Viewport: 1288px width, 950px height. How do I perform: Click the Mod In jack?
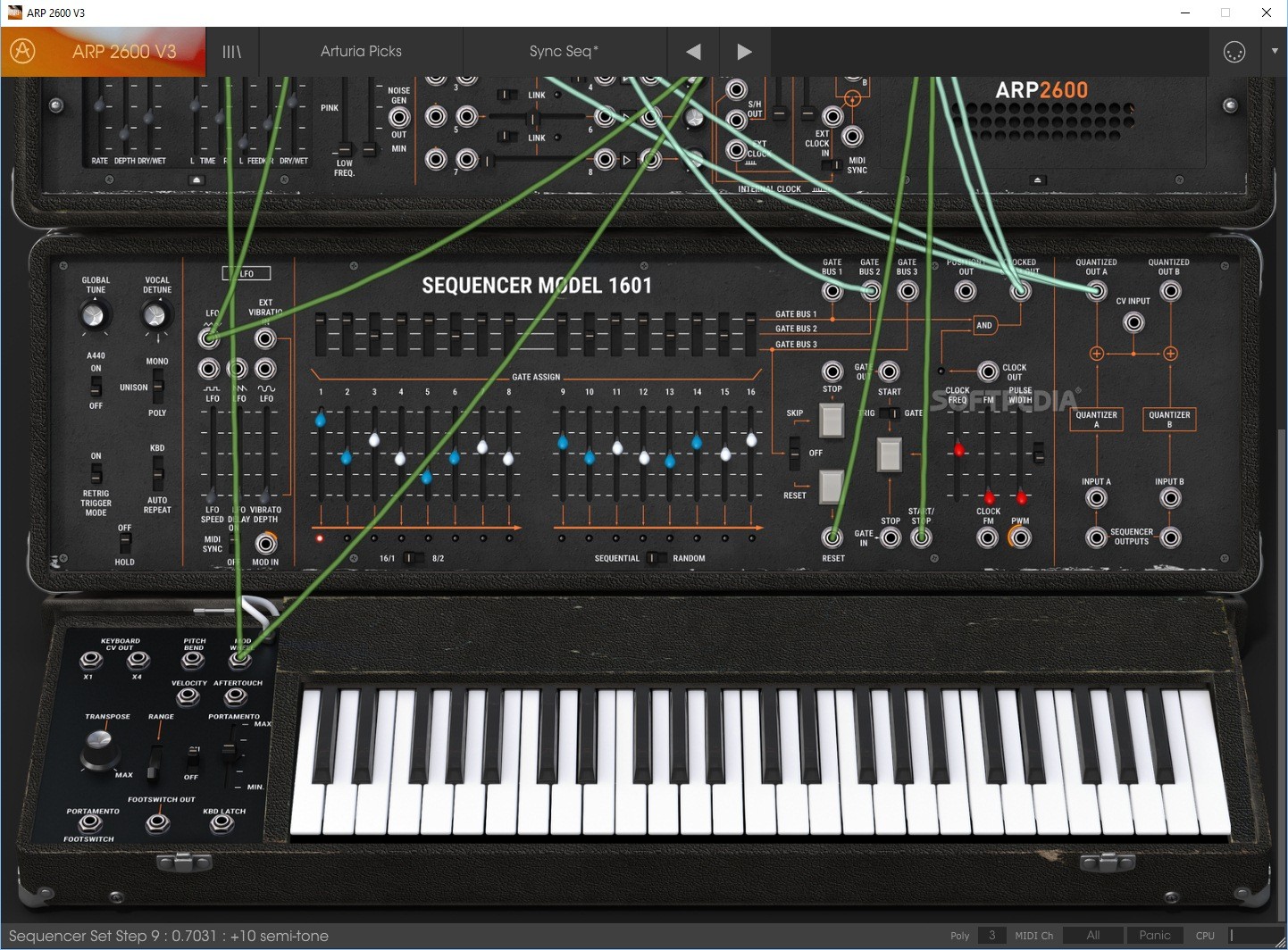pos(265,543)
